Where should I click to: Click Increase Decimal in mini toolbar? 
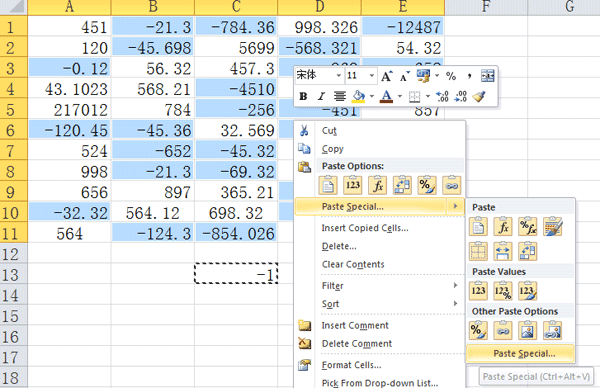tap(442, 96)
